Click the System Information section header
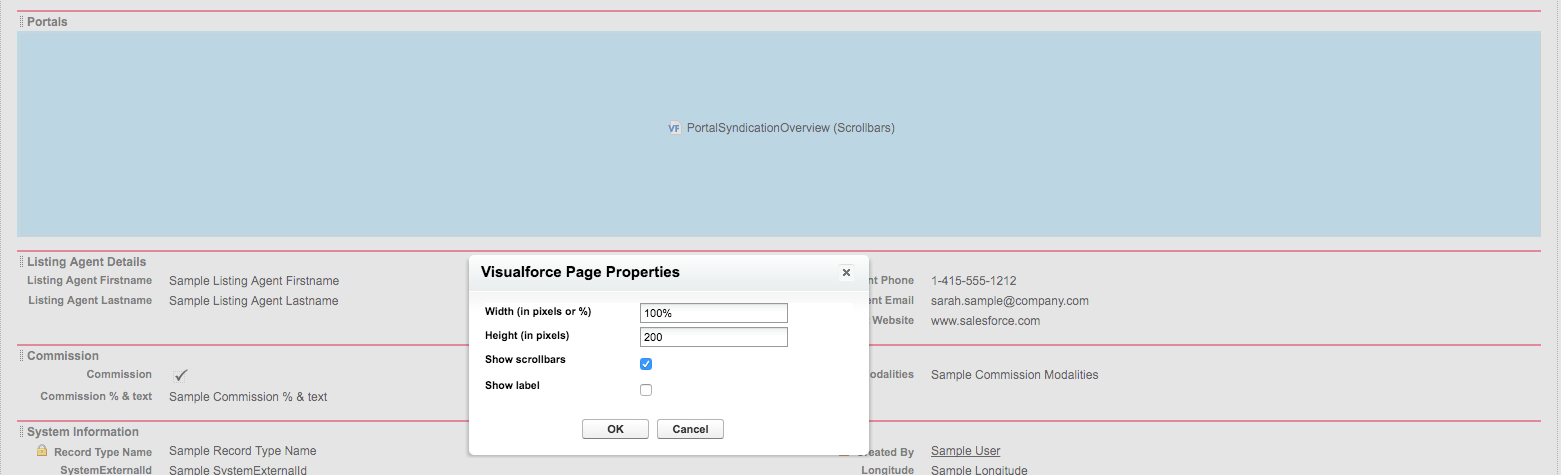Screen dimensions: 1561x475 tap(83, 431)
